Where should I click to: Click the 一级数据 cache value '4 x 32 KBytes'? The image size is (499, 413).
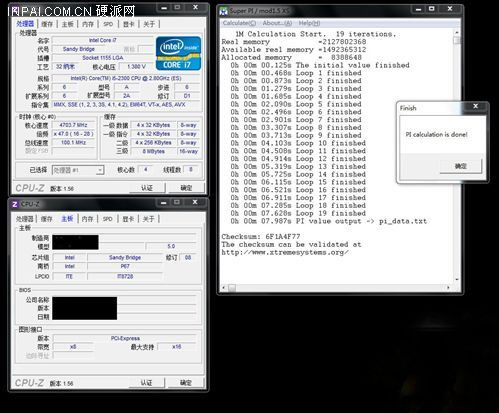coord(153,125)
